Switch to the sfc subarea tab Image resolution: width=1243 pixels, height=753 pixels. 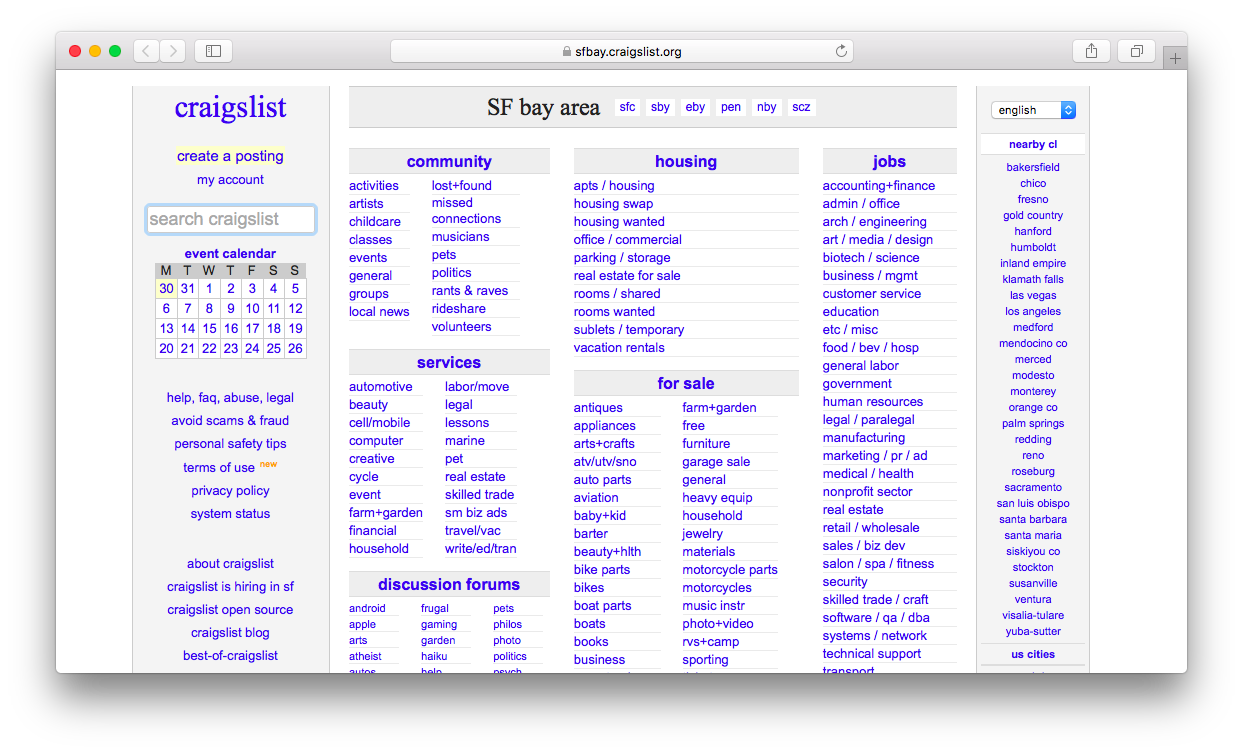coord(627,107)
